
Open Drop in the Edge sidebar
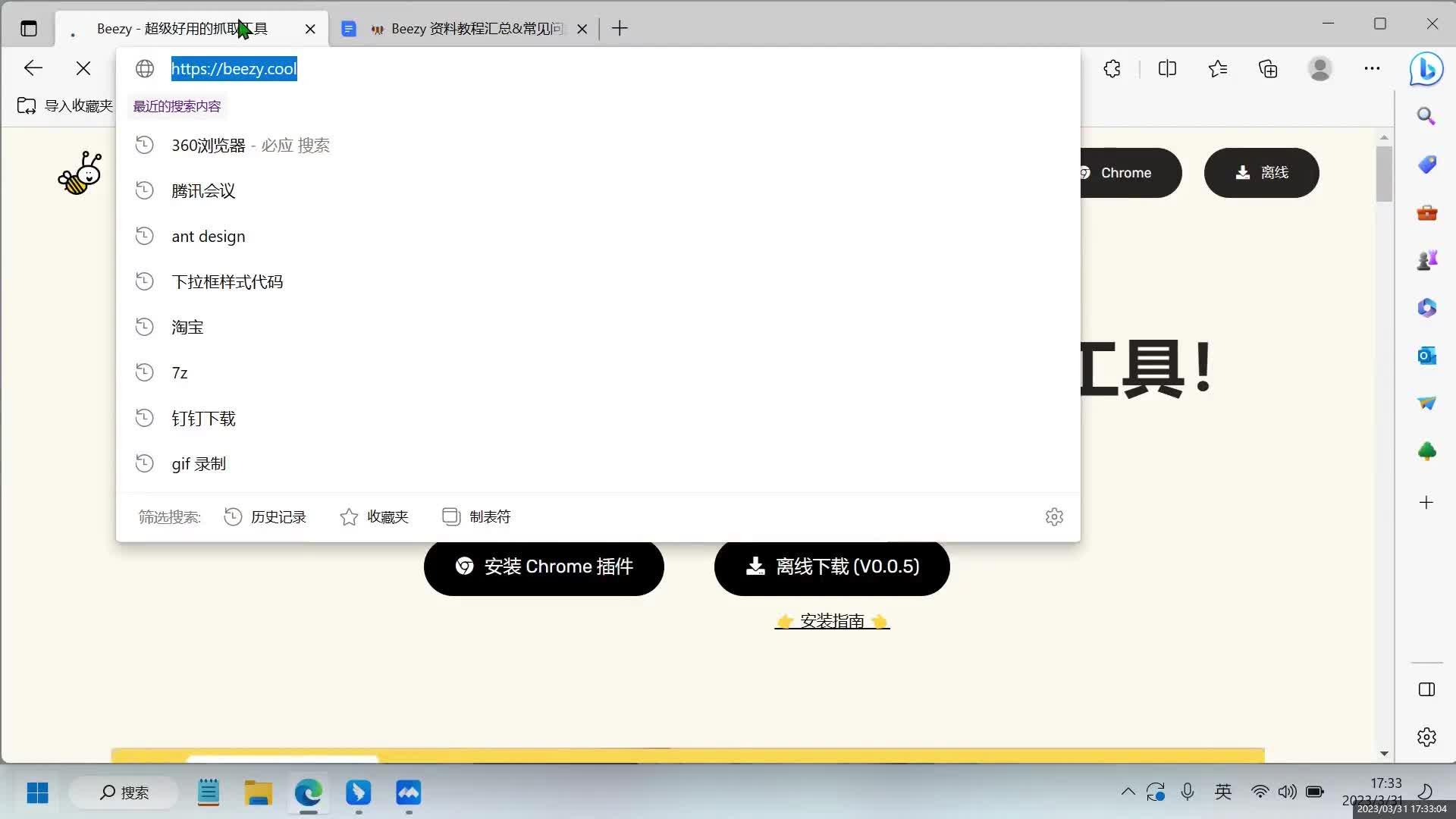coord(1426,403)
